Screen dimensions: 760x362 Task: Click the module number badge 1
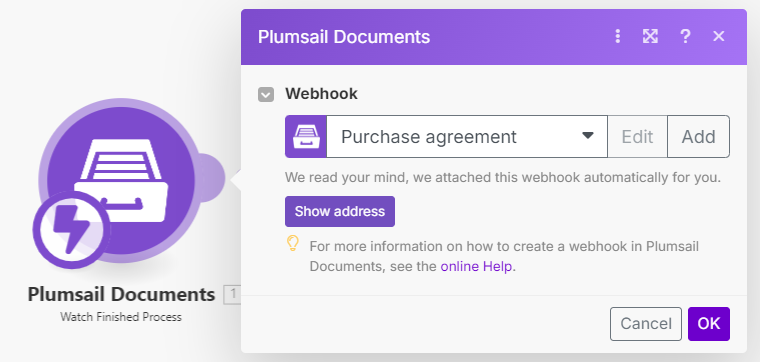tap(234, 294)
